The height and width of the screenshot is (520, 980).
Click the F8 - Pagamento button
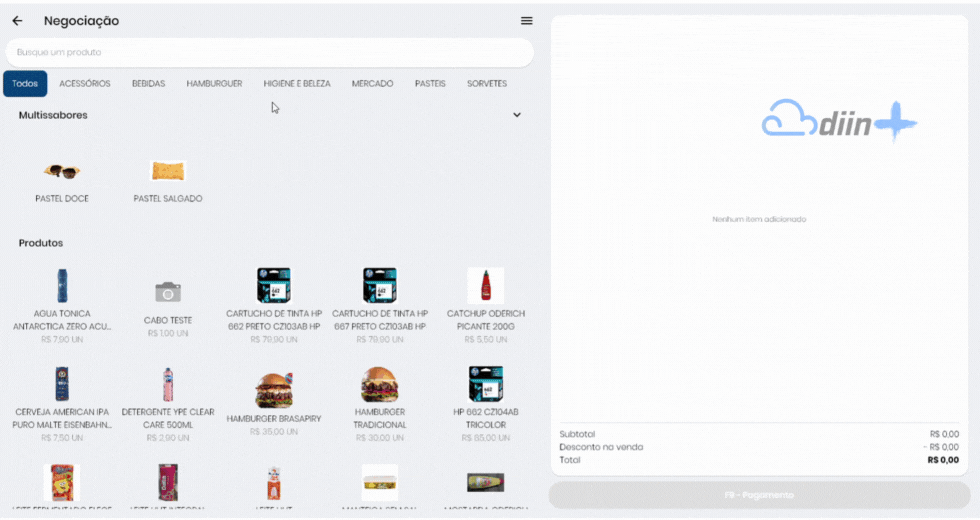pos(759,495)
